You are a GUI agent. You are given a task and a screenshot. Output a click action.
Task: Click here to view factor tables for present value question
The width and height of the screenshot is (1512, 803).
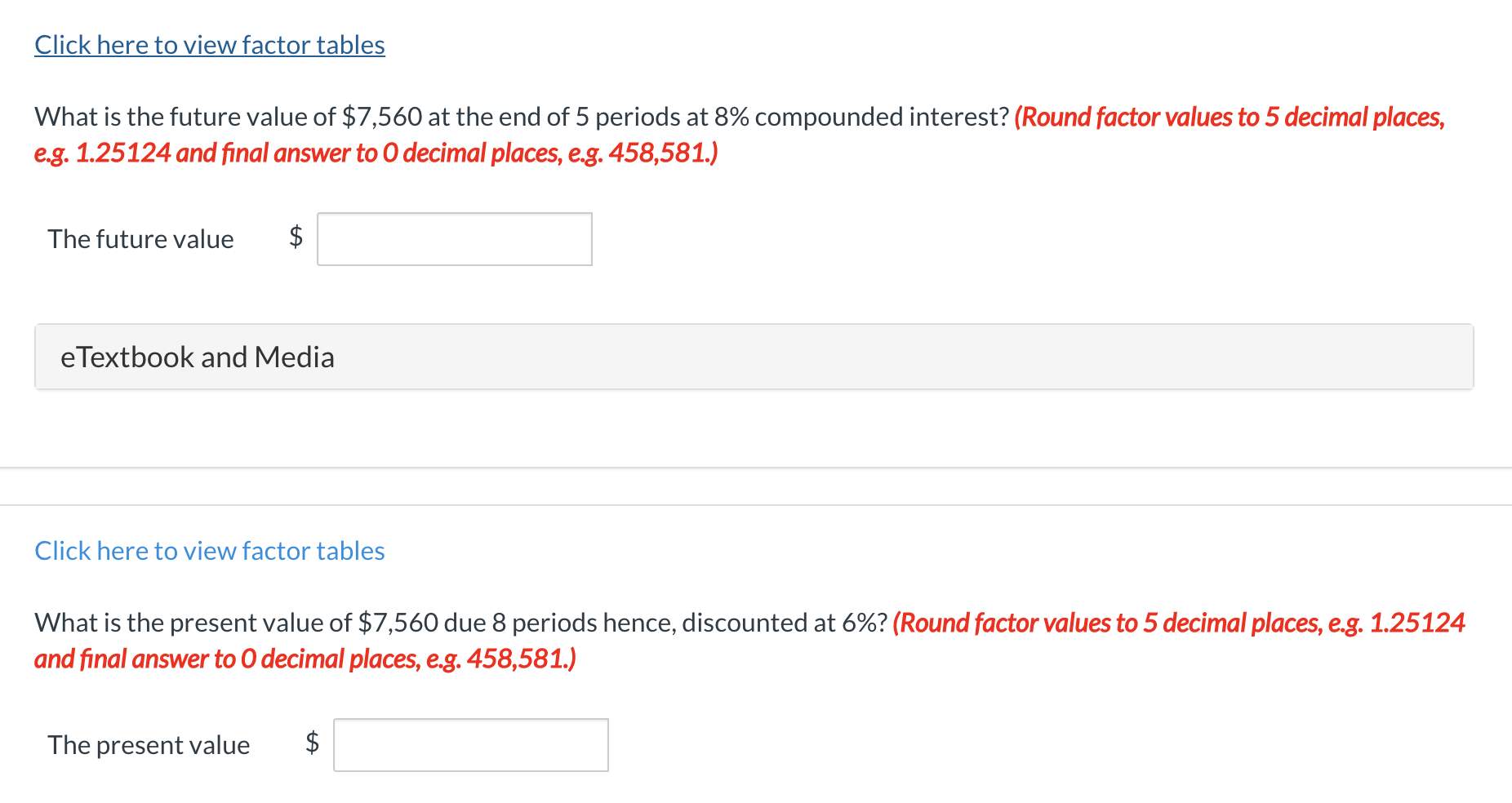coord(208,551)
